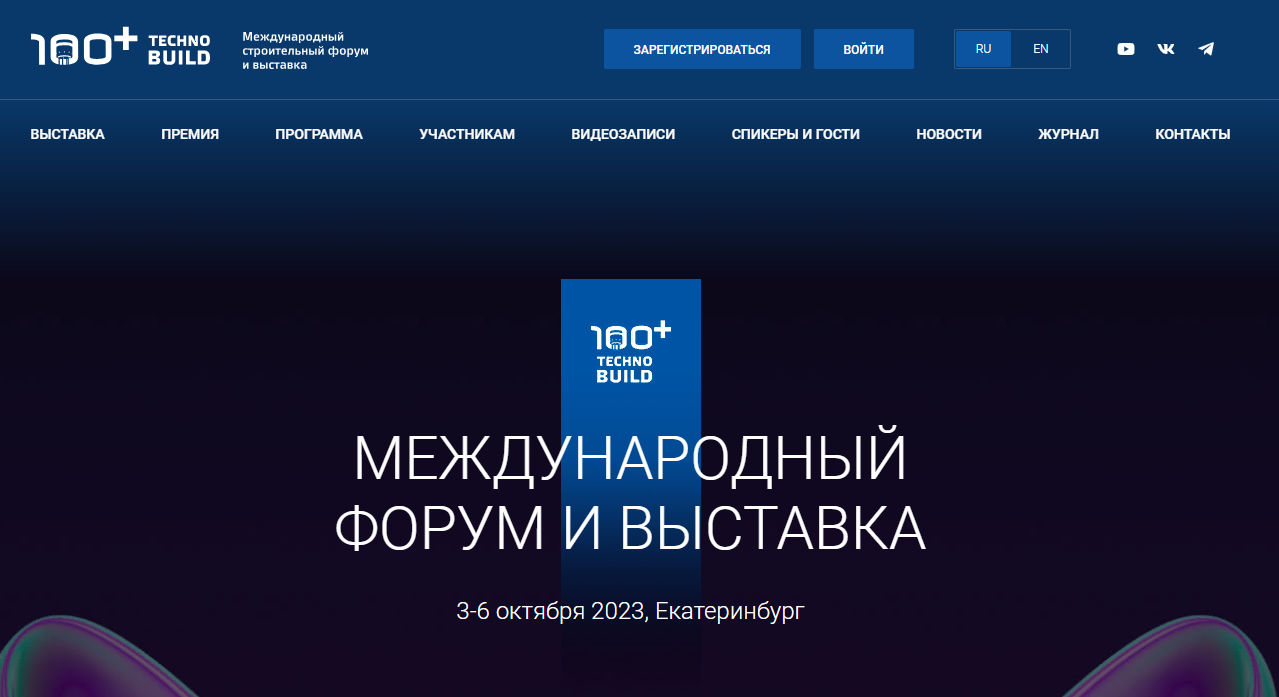Open the YouTube channel icon
Image resolution: width=1279 pixels, height=697 pixels.
[x=1126, y=49]
